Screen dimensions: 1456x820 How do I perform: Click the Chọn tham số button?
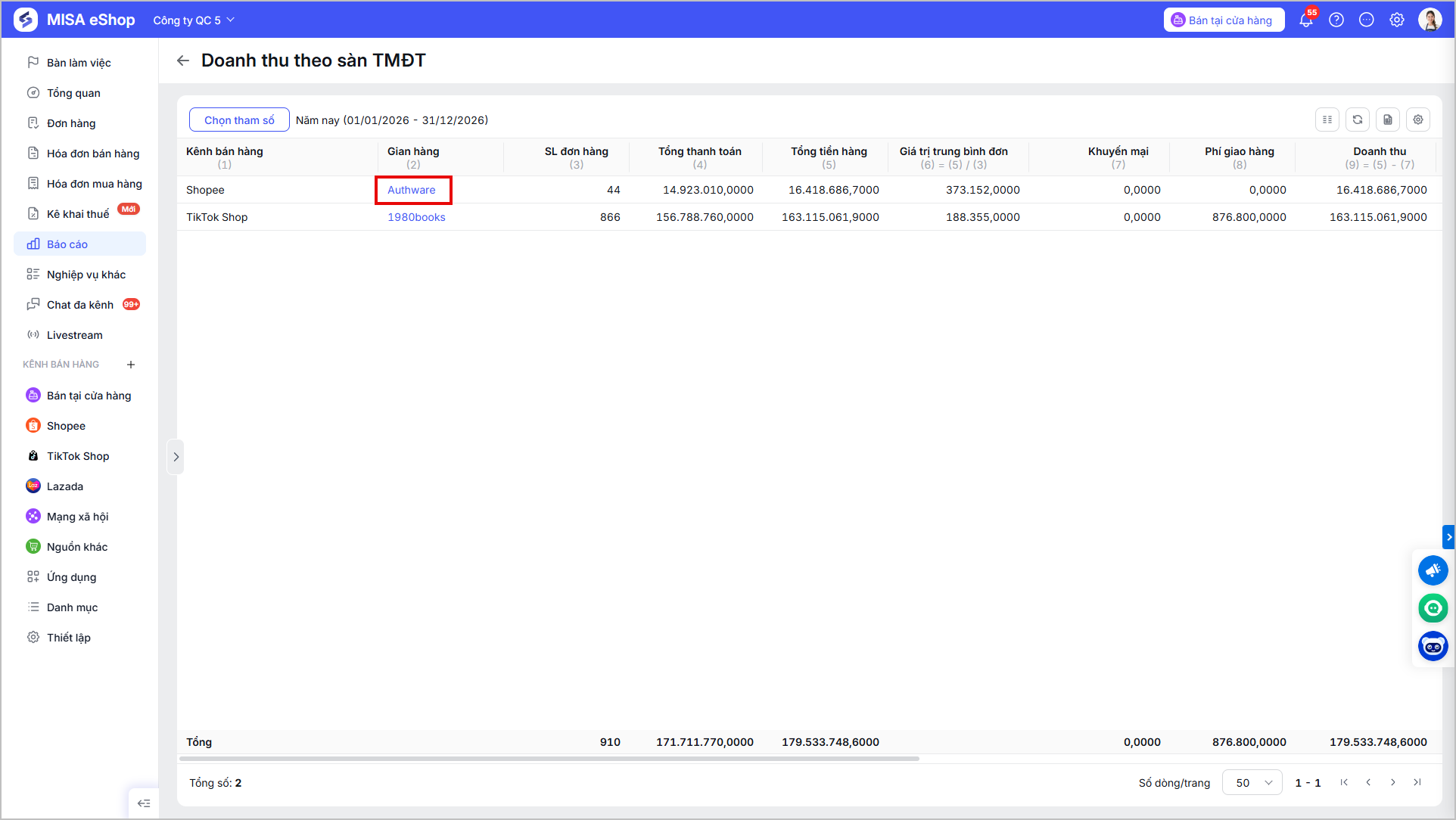239,120
